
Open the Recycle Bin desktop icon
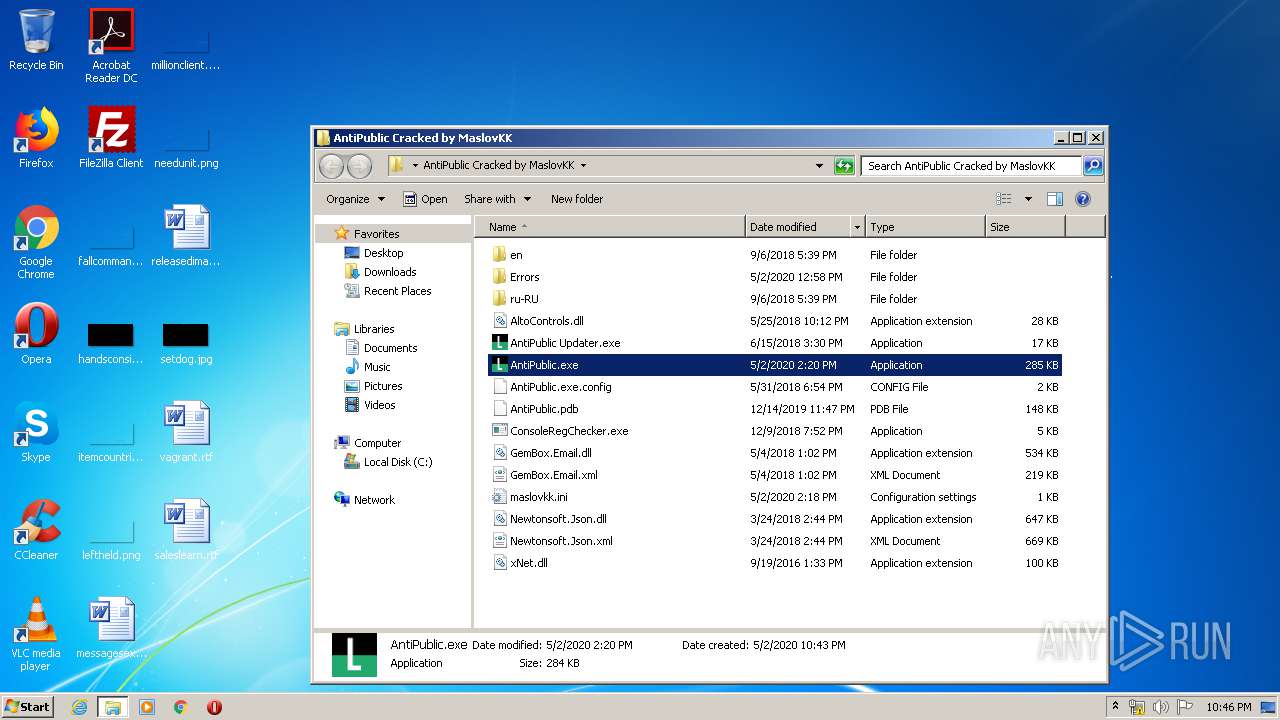coord(36,40)
